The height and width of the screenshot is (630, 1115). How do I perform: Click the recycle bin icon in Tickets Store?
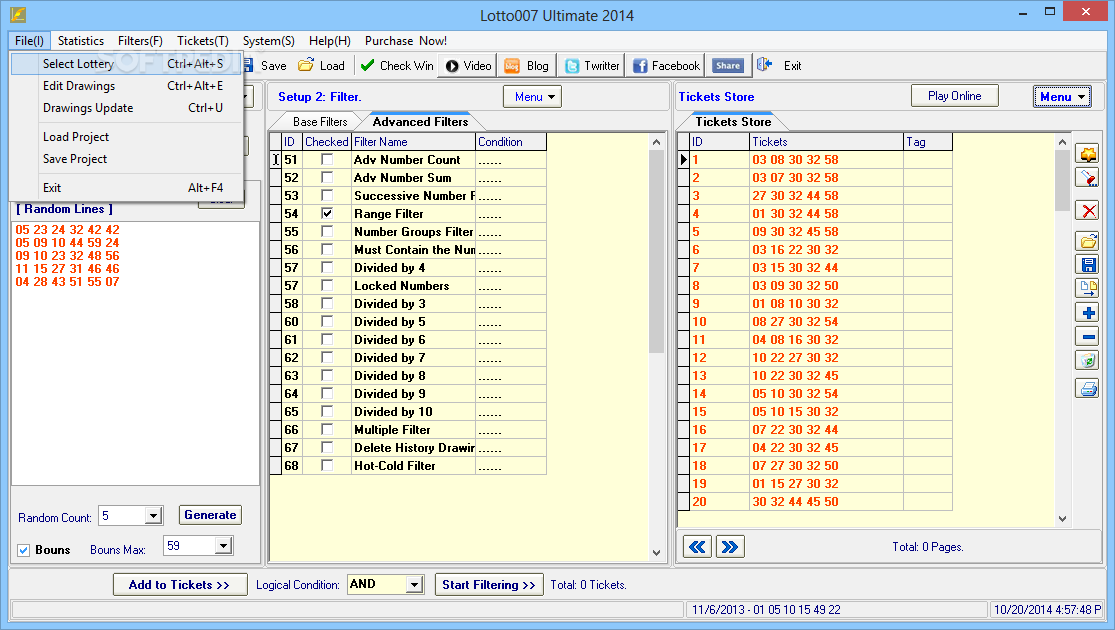coord(1087,360)
